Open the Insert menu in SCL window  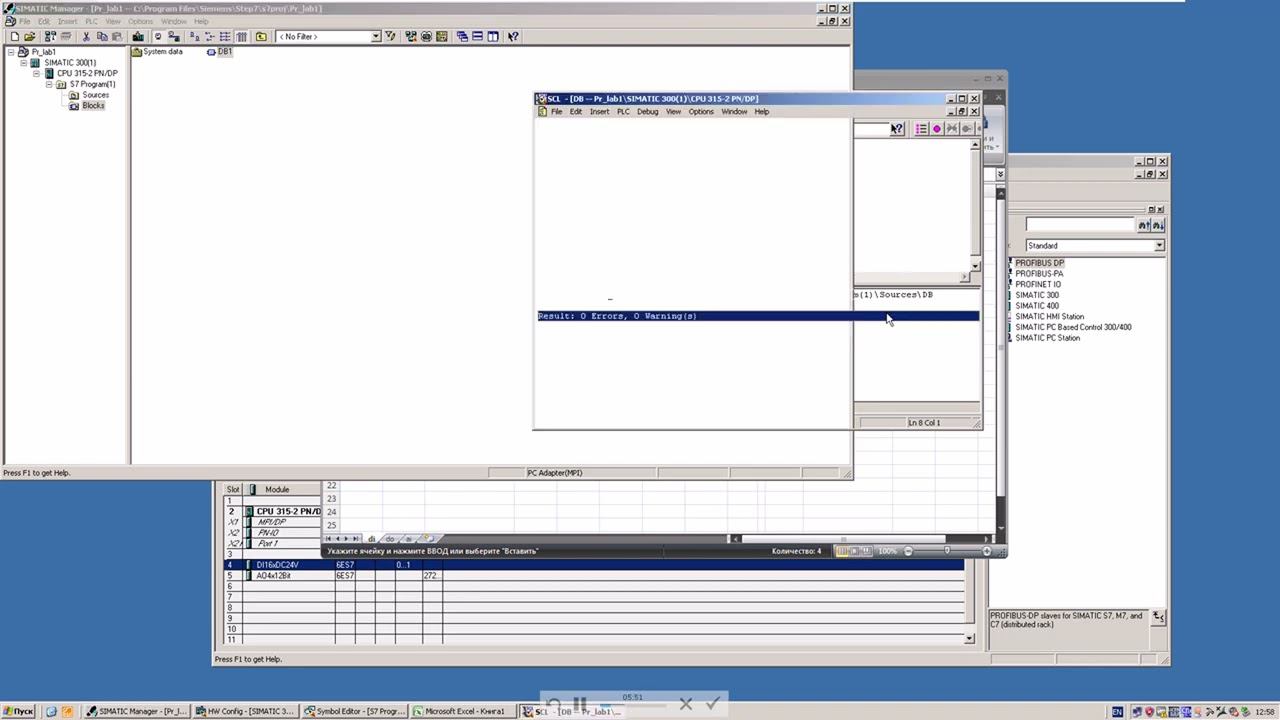pyautogui.click(x=599, y=112)
